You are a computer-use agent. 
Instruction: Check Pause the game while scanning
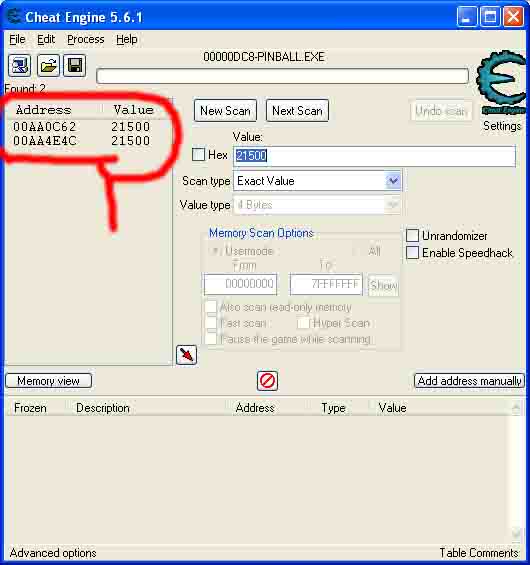(x=211, y=339)
